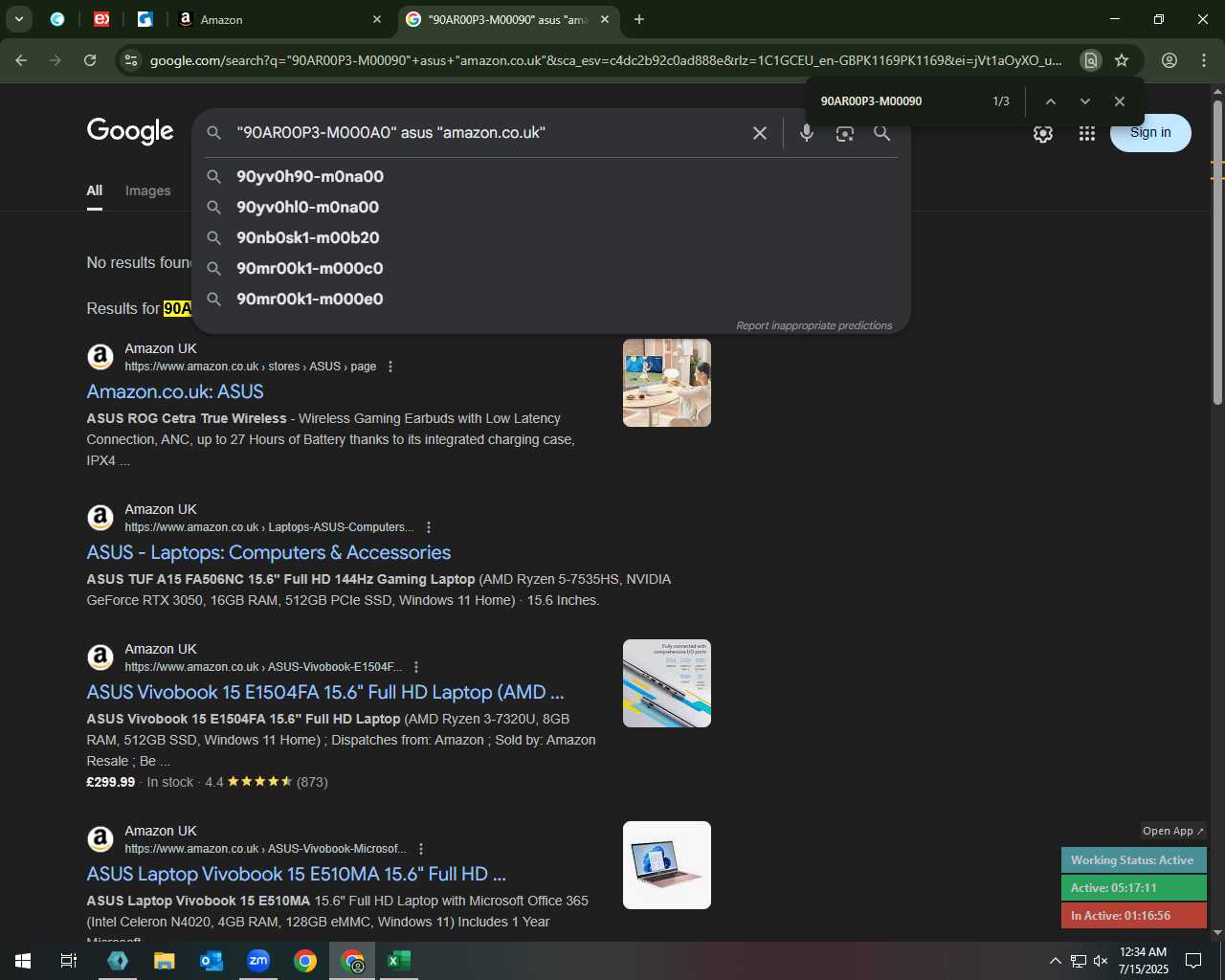This screenshot has width=1225, height=980.
Task: Jump to next find-in-page match
Action: pyautogui.click(x=1085, y=101)
